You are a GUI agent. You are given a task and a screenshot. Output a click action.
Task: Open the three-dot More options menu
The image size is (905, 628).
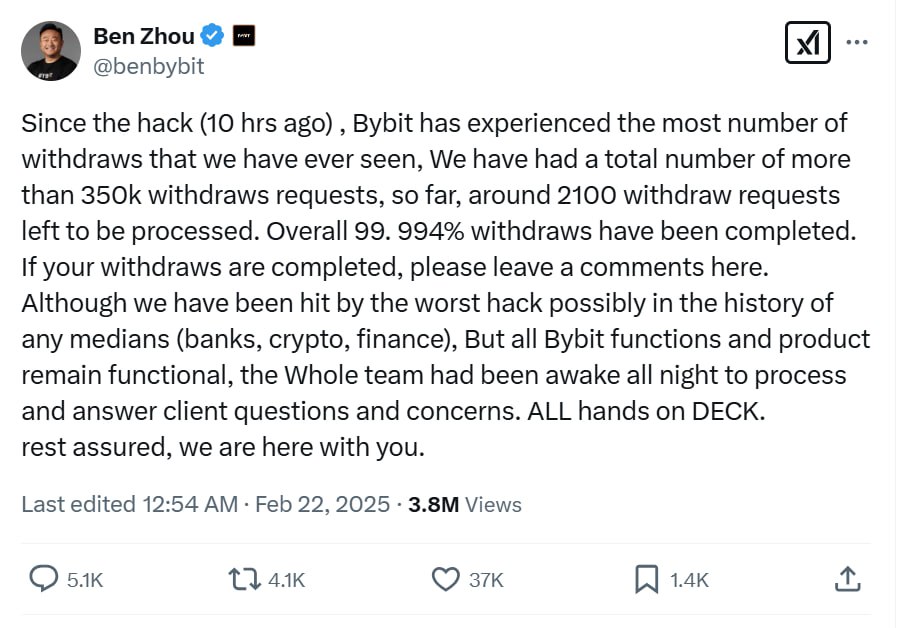click(857, 43)
